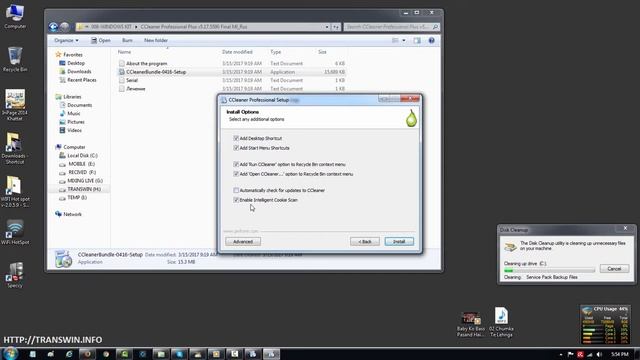Uncheck Add Desktop Shortcut
The image size is (640, 360).
(x=236, y=138)
